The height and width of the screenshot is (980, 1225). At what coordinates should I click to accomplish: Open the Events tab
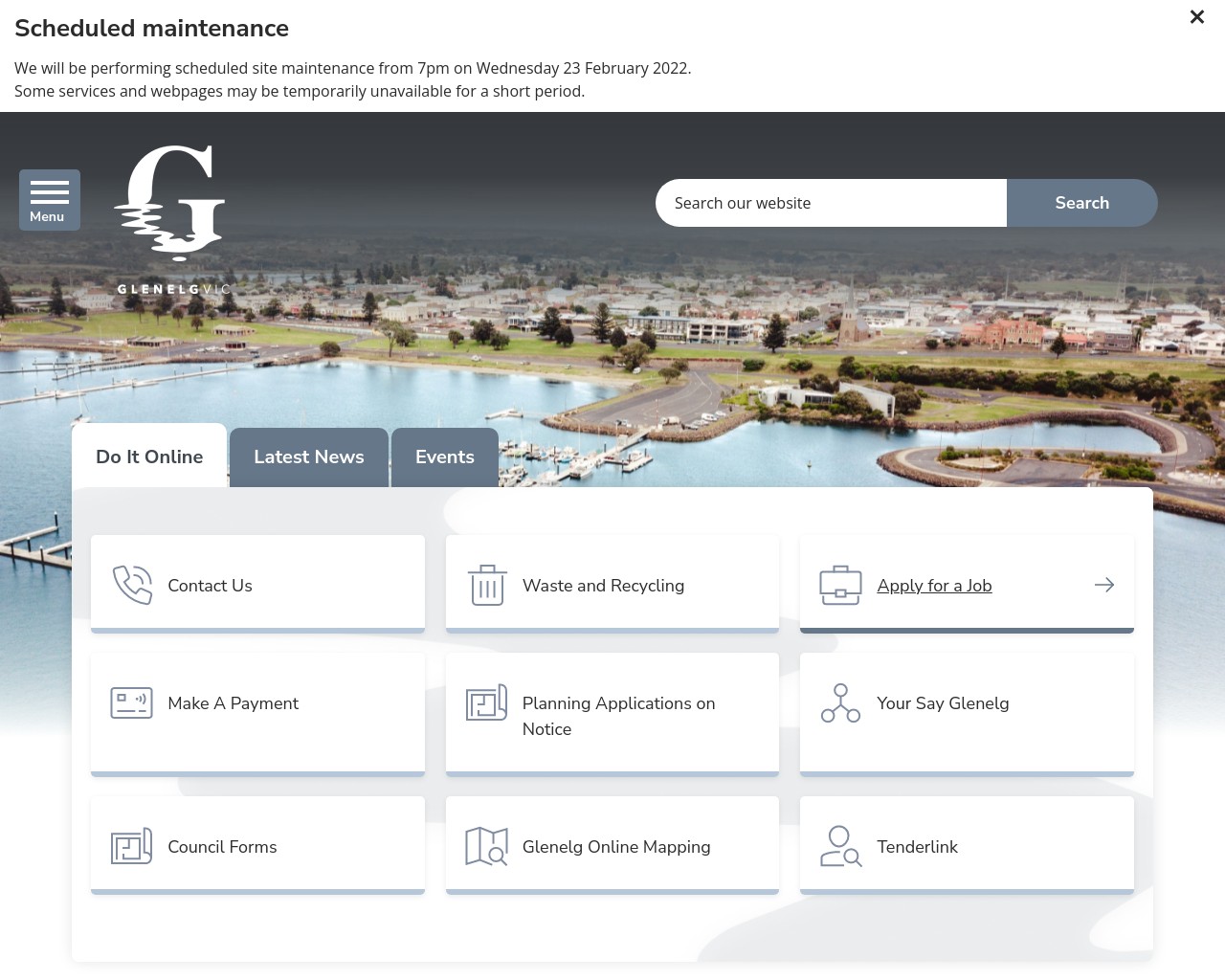coord(444,457)
